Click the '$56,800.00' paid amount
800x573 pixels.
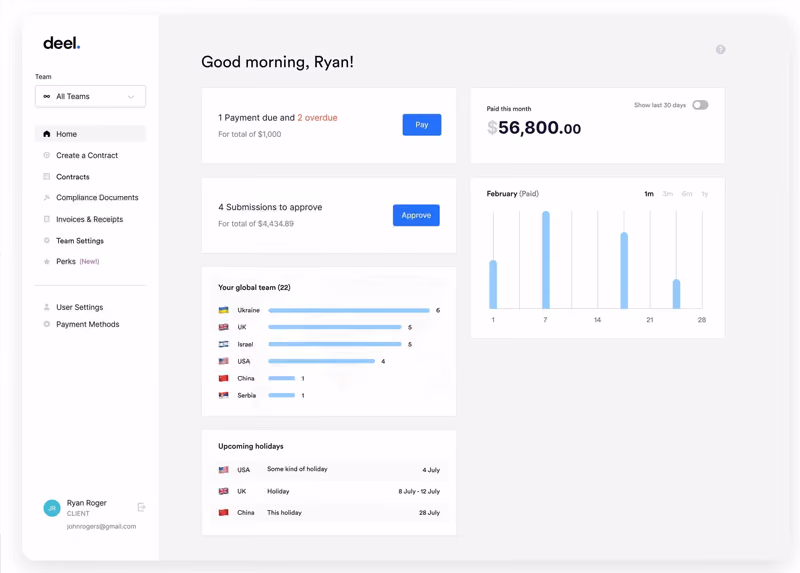click(x=534, y=128)
